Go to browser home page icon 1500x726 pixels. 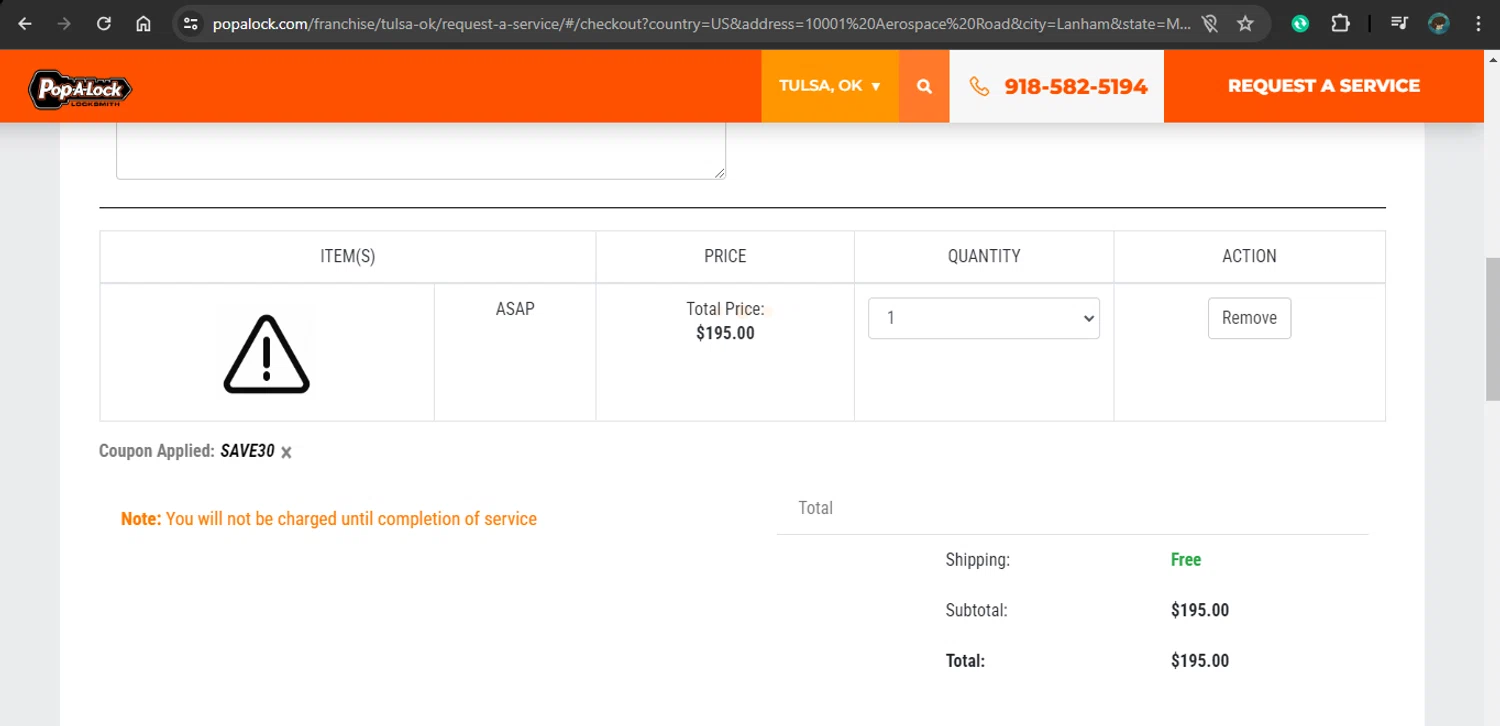(143, 24)
